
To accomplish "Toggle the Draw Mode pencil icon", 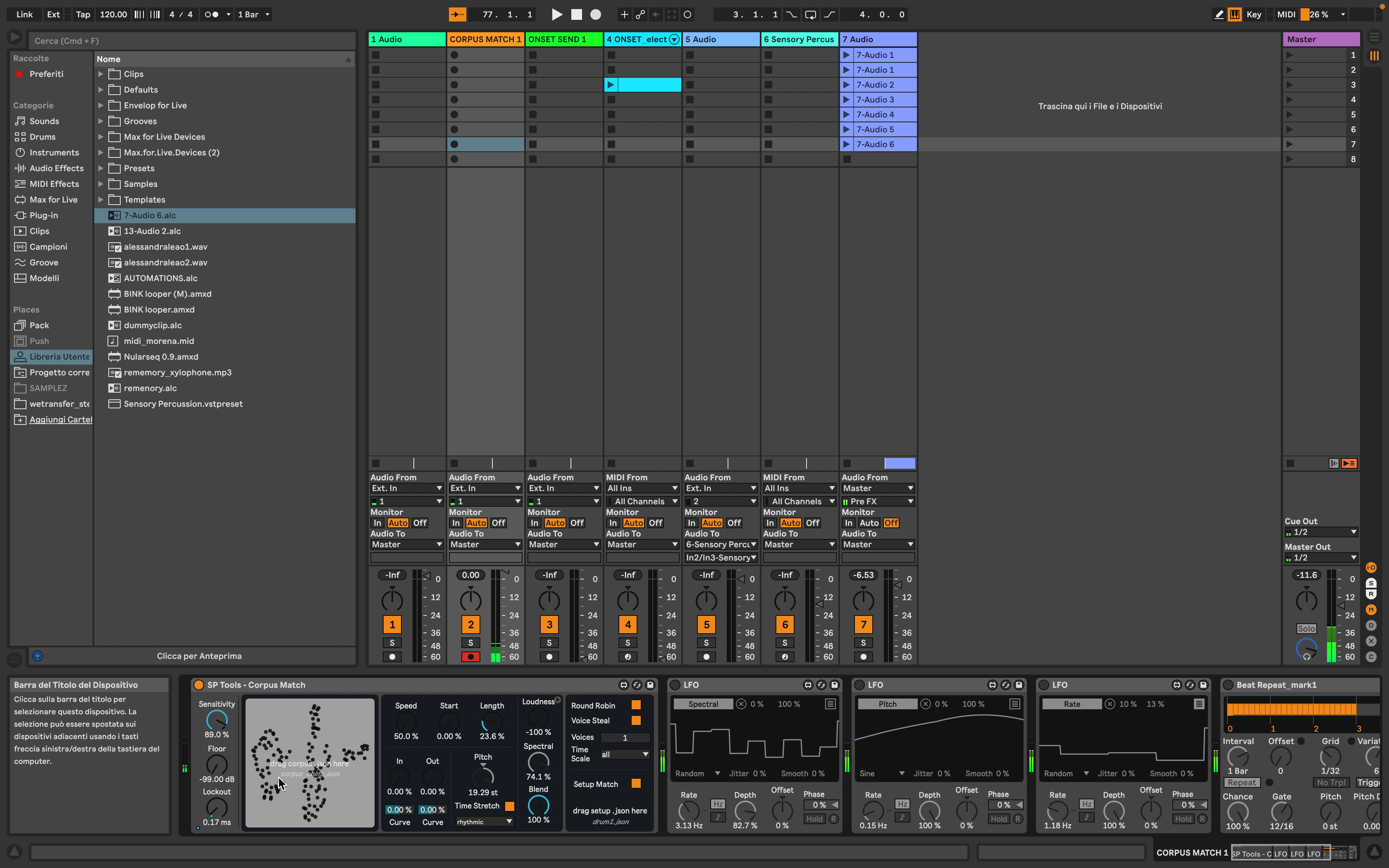I will coord(1219,14).
